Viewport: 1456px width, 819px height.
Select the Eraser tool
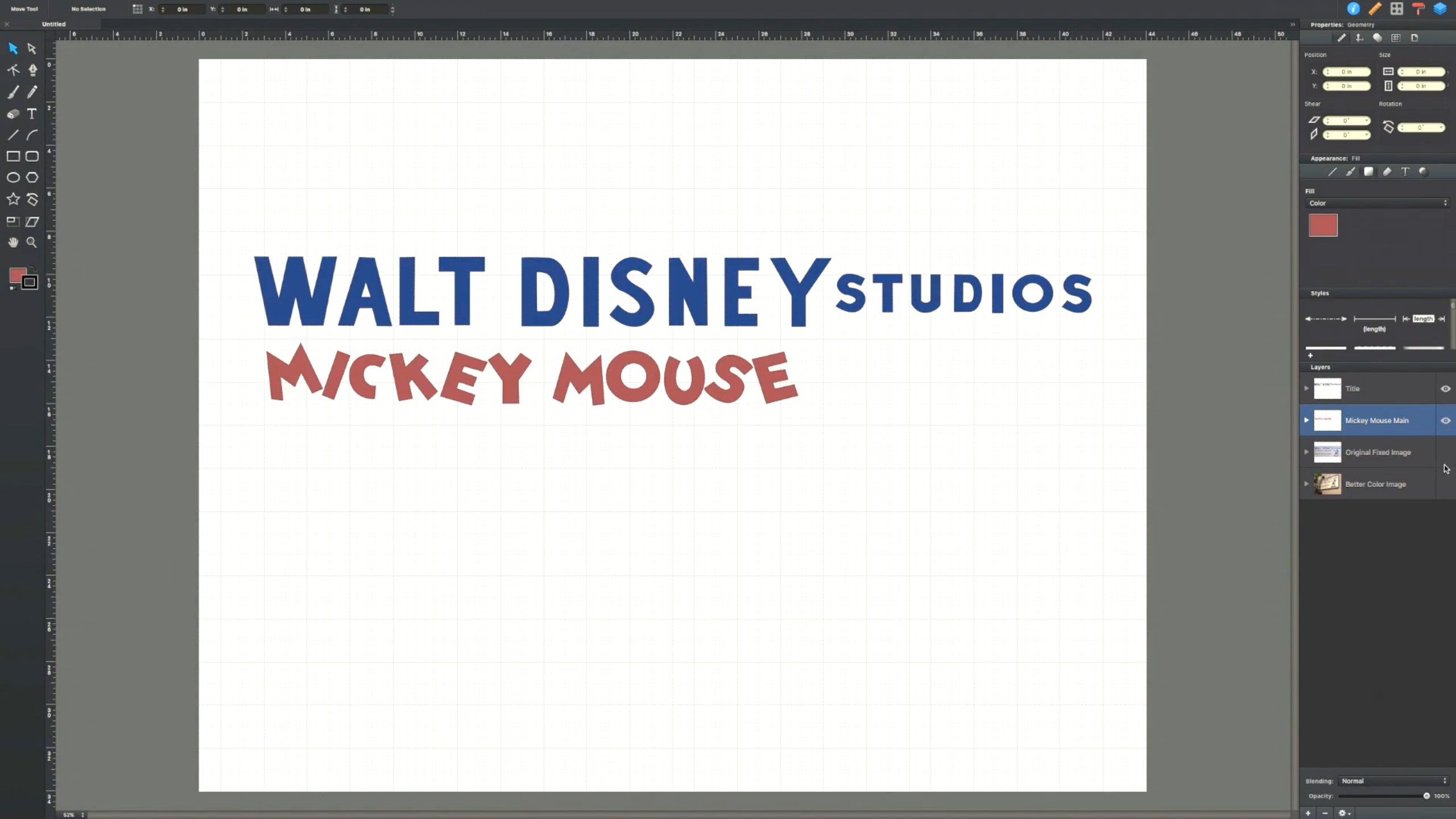[13, 114]
